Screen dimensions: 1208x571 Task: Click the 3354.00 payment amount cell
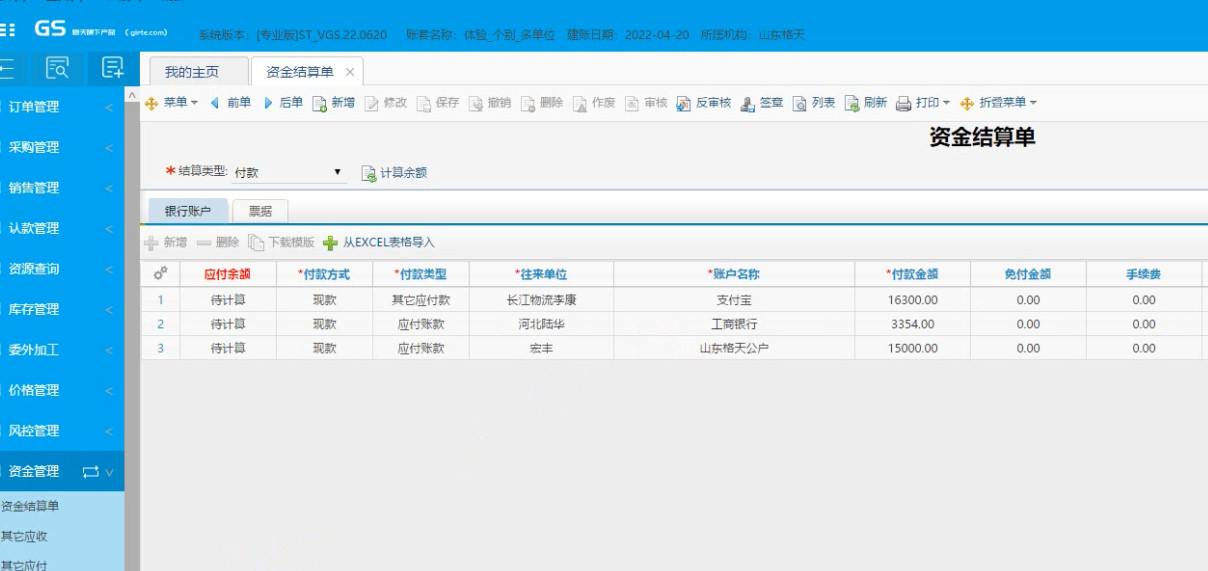pyautogui.click(x=912, y=324)
